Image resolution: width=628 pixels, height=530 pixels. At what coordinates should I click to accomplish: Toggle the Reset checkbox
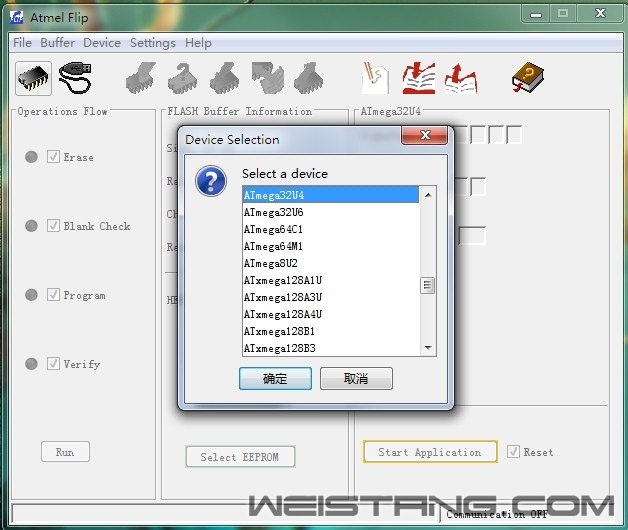pos(513,451)
